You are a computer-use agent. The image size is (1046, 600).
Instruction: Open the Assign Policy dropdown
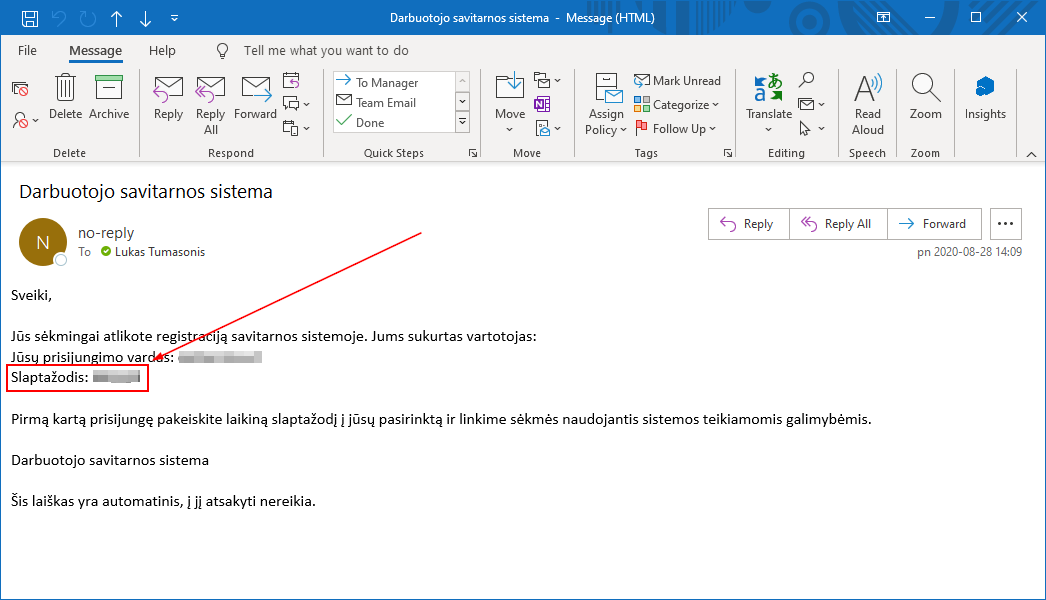click(x=606, y=104)
